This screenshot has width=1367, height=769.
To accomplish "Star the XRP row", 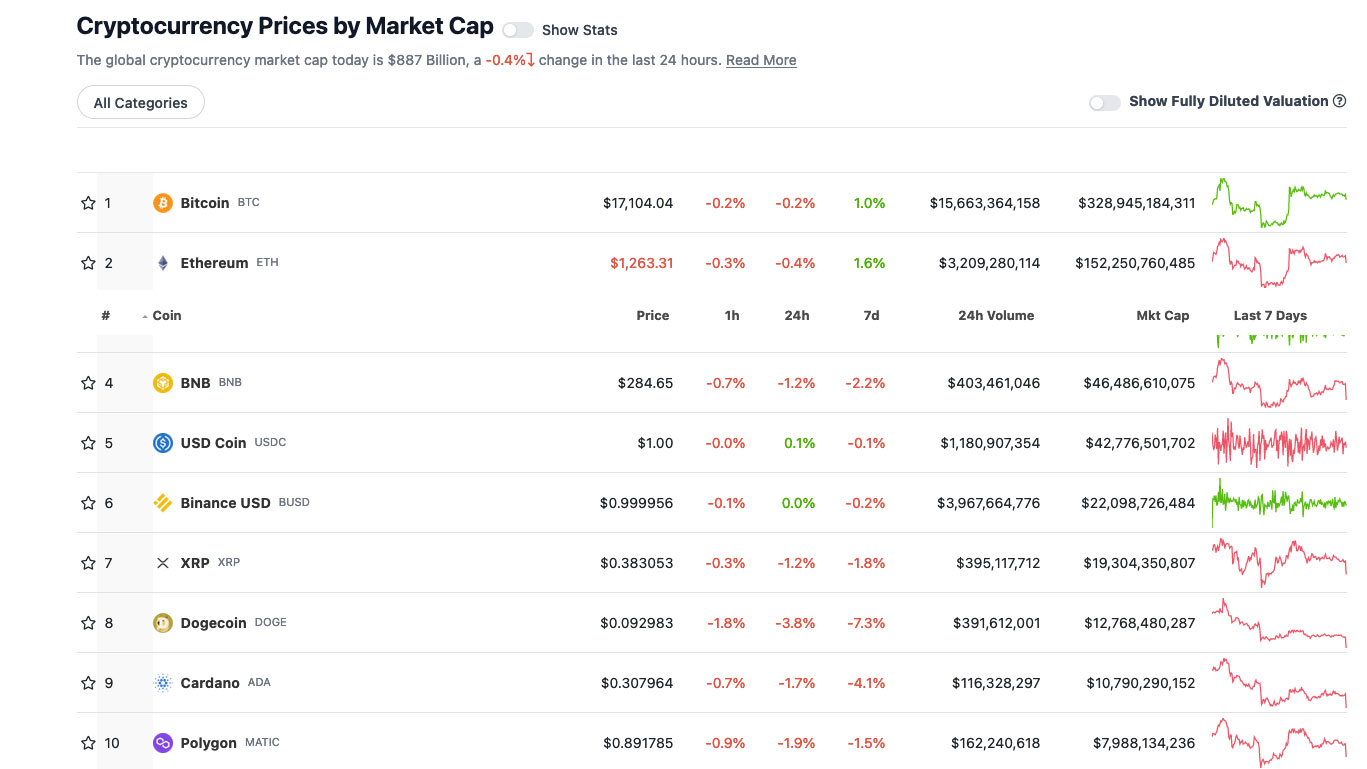I will pyautogui.click(x=88, y=563).
